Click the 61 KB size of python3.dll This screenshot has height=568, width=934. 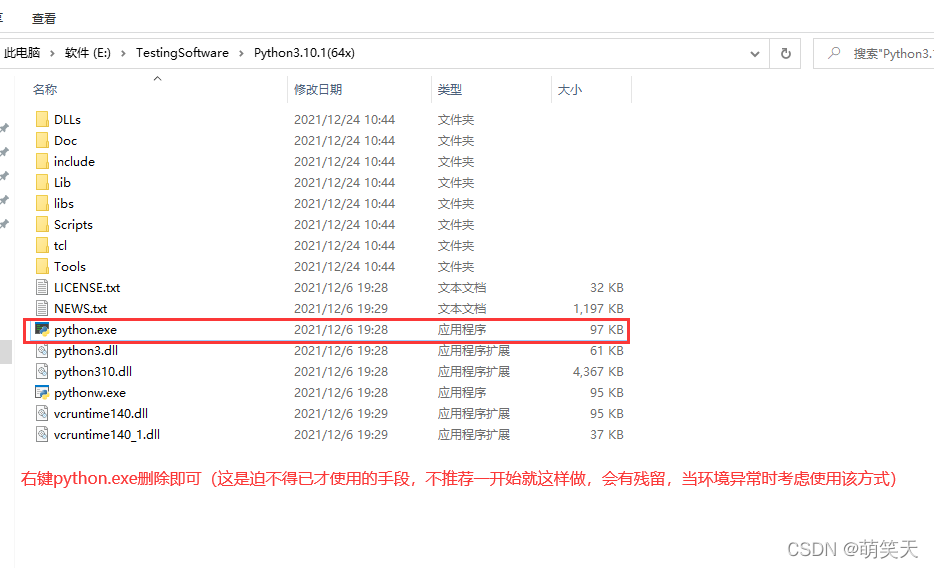(x=607, y=351)
